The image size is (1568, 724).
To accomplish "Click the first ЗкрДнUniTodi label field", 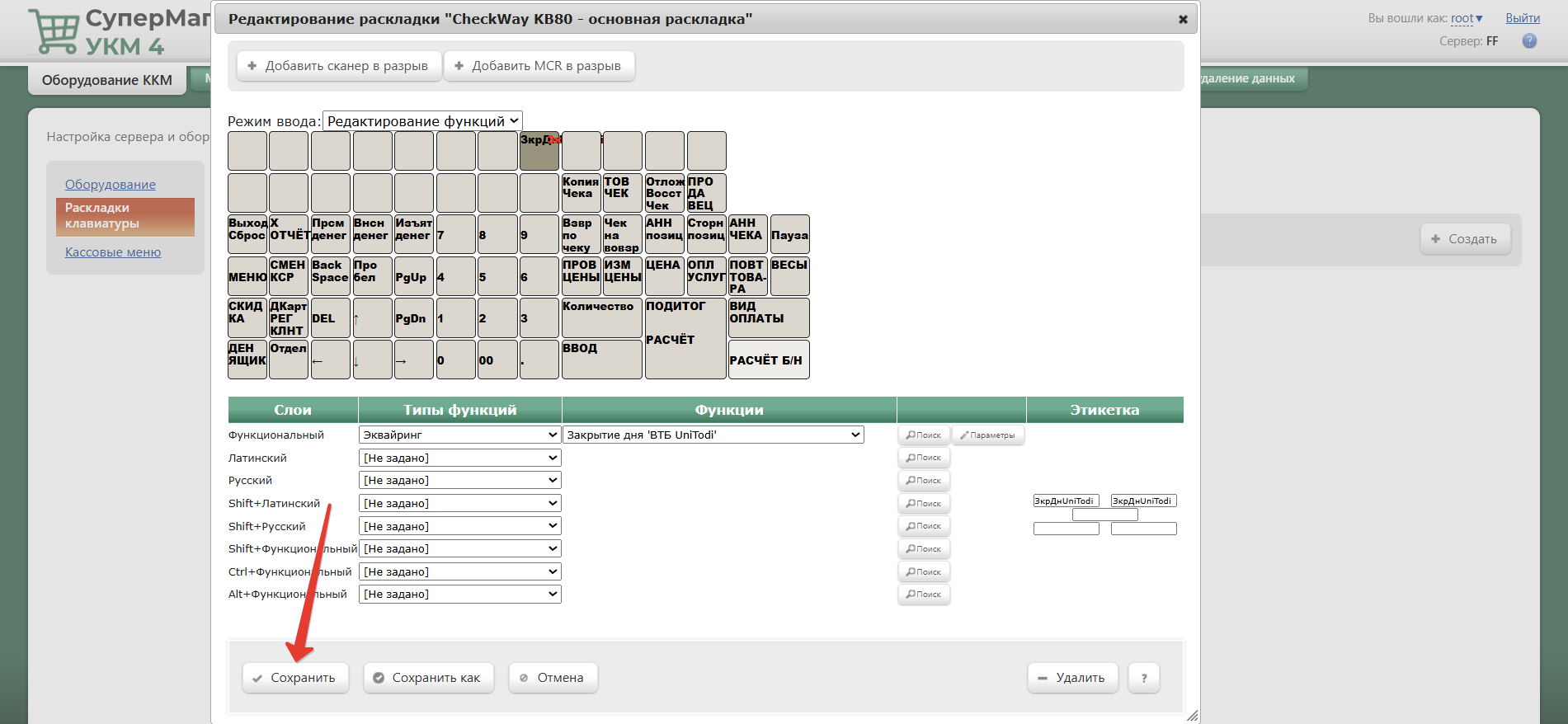I will pyautogui.click(x=1066, y=501).
